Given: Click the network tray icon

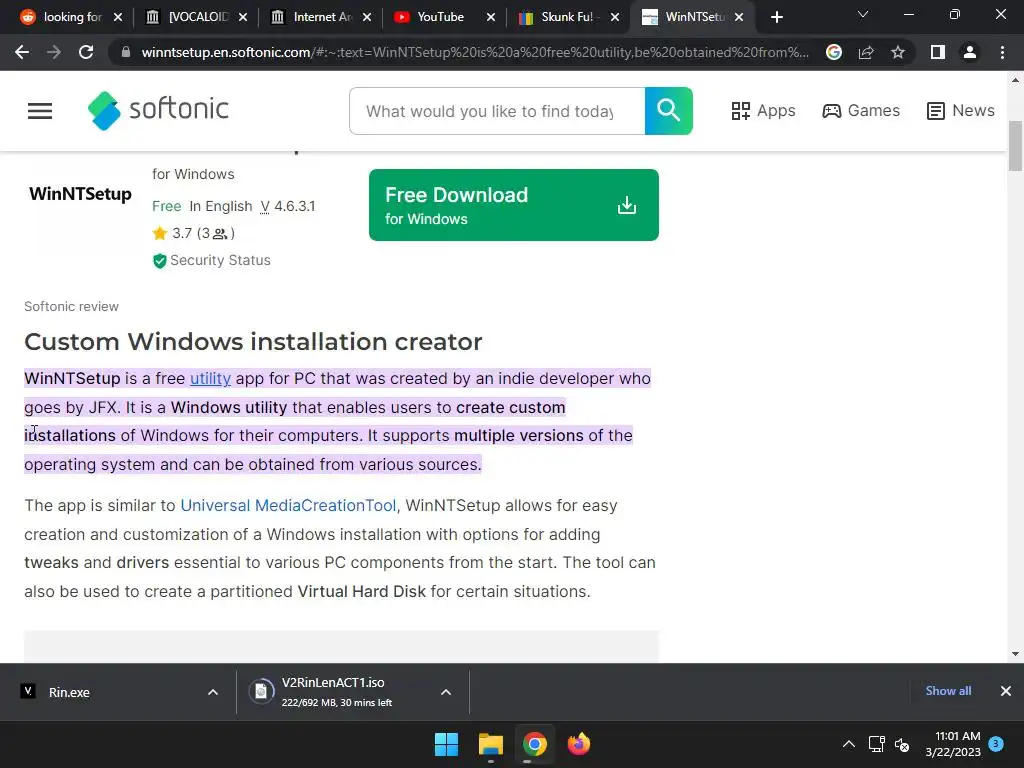Looking at the screenshot, I should (x=876, y=744).
